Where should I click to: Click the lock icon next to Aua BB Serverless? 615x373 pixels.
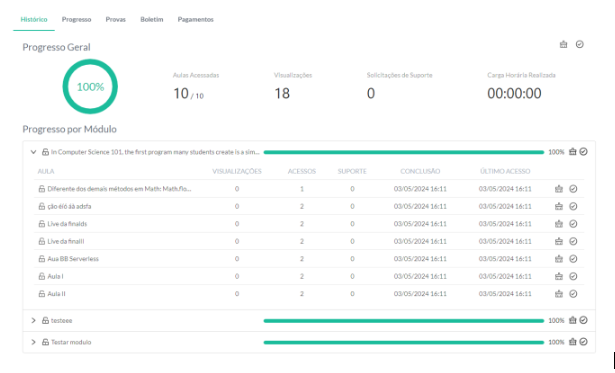(x=42, y=259)
